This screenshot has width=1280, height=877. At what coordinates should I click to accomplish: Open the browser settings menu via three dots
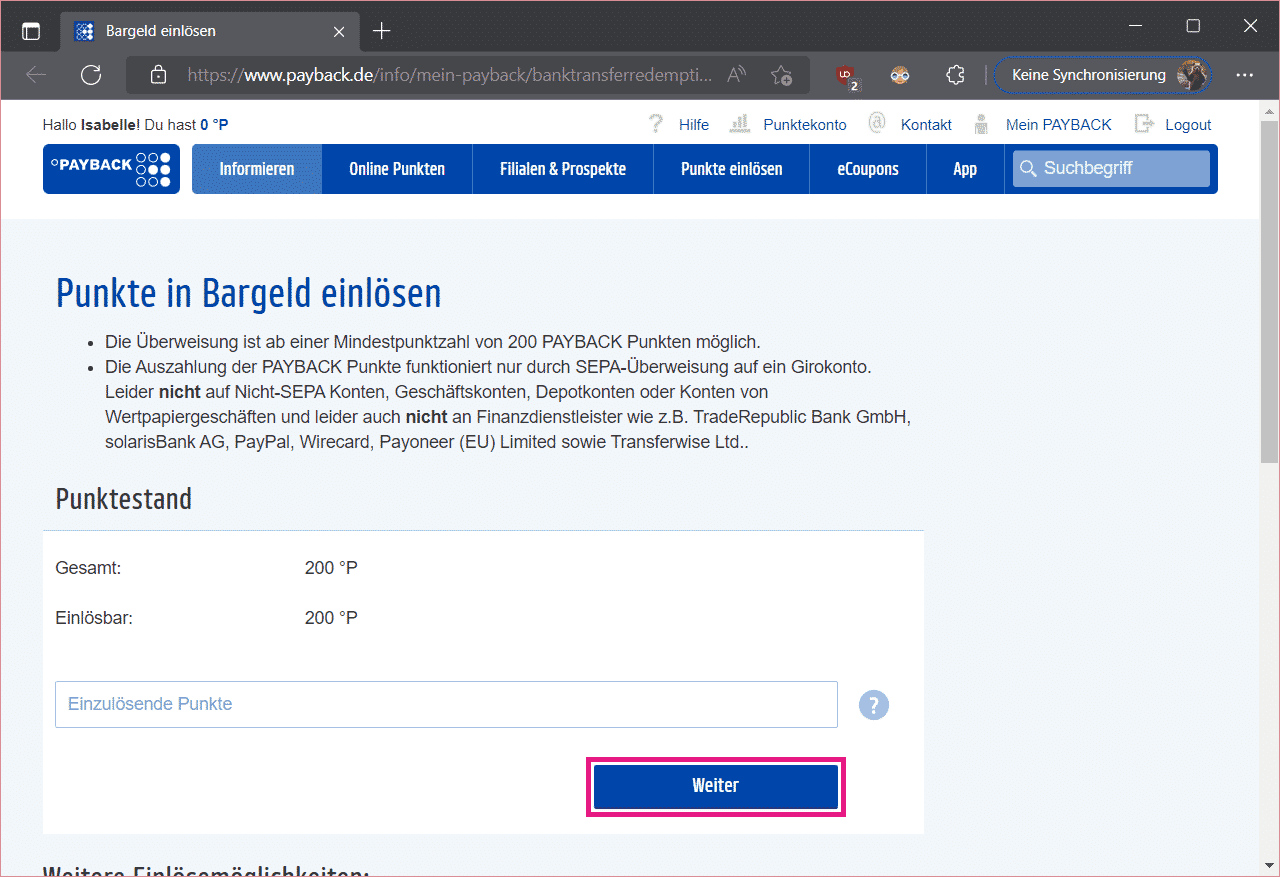(1244, 74)
